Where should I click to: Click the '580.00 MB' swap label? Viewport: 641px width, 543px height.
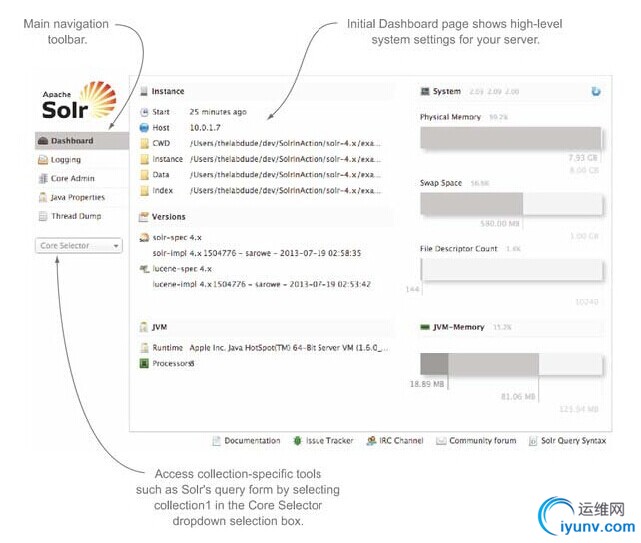(x=500, y=224)
